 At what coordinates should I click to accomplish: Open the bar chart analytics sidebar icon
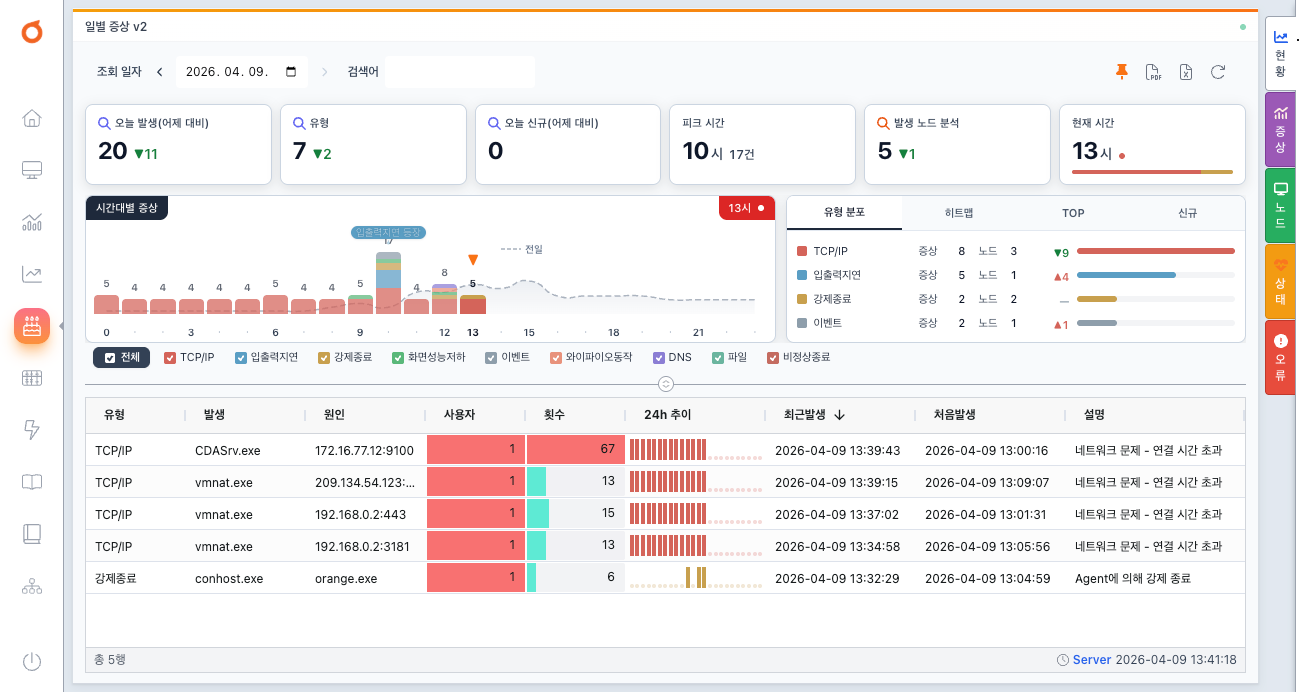click(x=32, y=222)
